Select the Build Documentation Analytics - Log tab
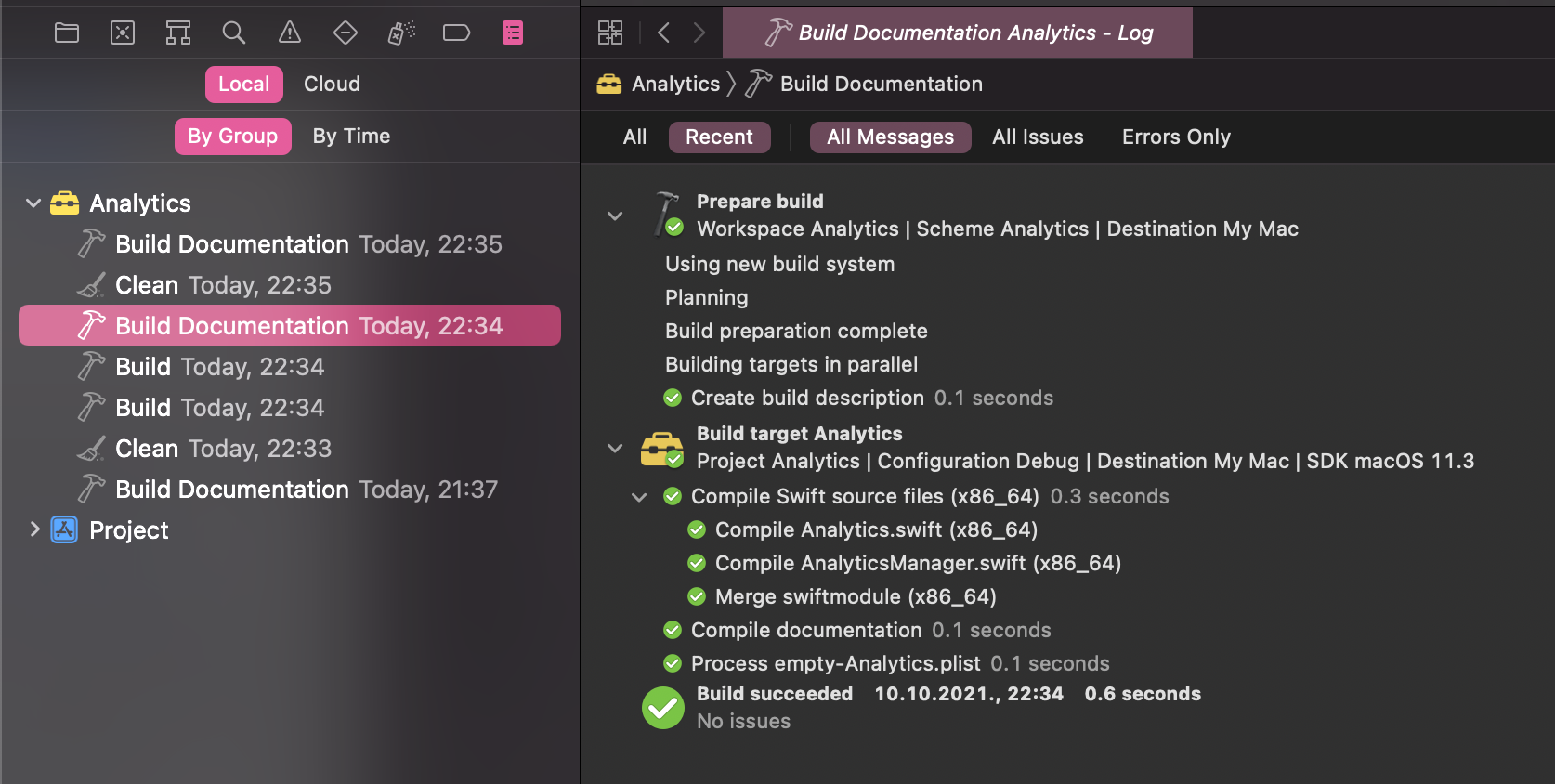Screen dimensions: 1555x784 point(957,33)
